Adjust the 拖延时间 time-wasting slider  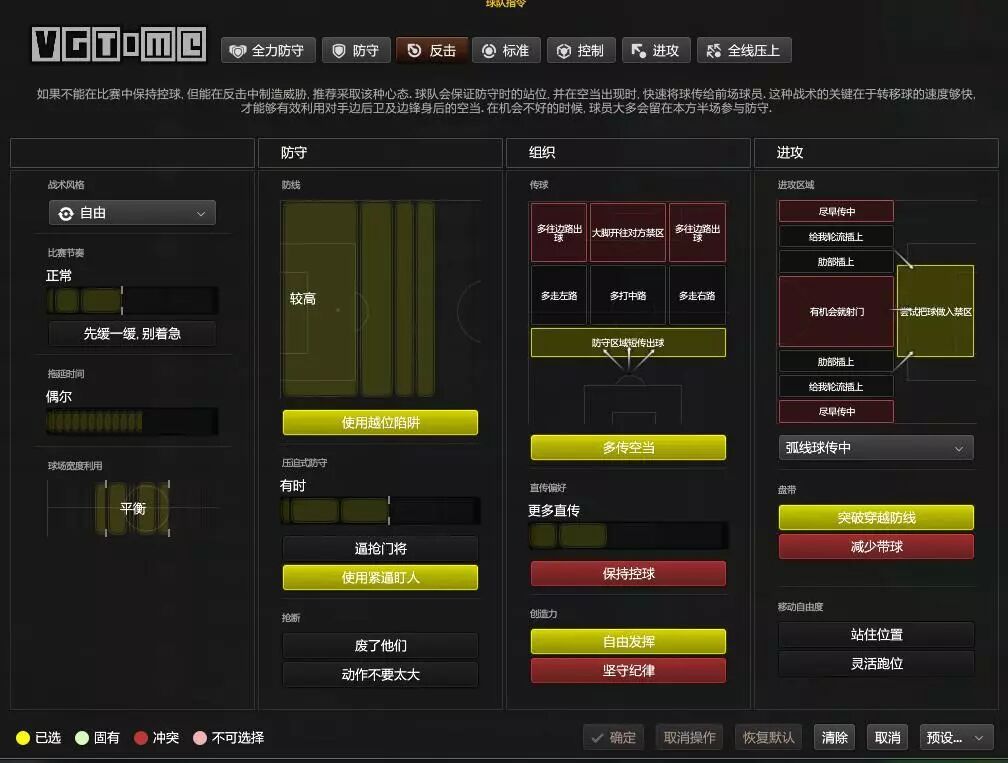pyautogui.click(x=132, y=422)
